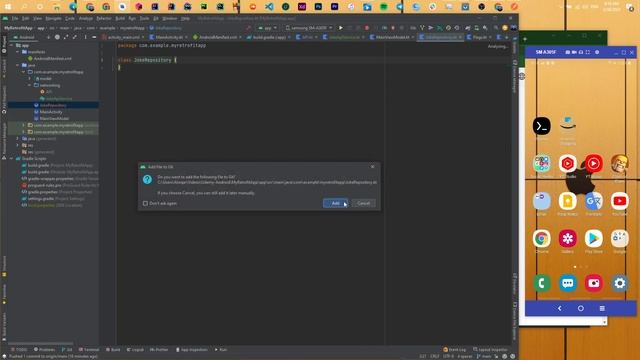Click the expand all icon in Project panel
The width and height of the screenshot is (640, 360).
pos(66,37)
